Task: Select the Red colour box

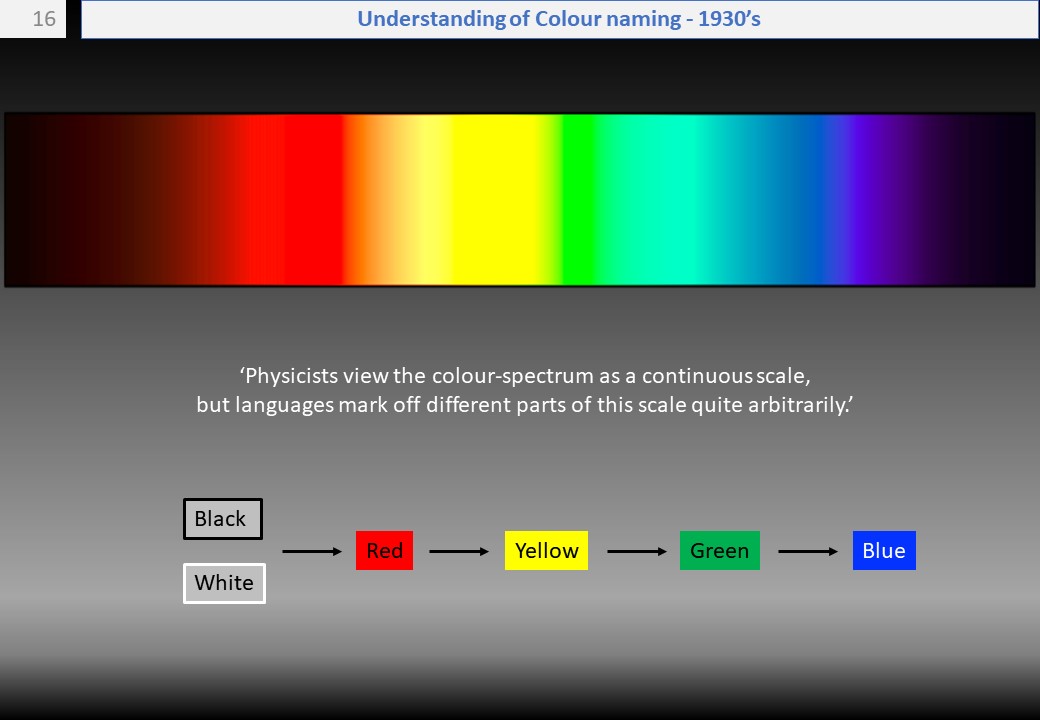Action: pos(384,550)
